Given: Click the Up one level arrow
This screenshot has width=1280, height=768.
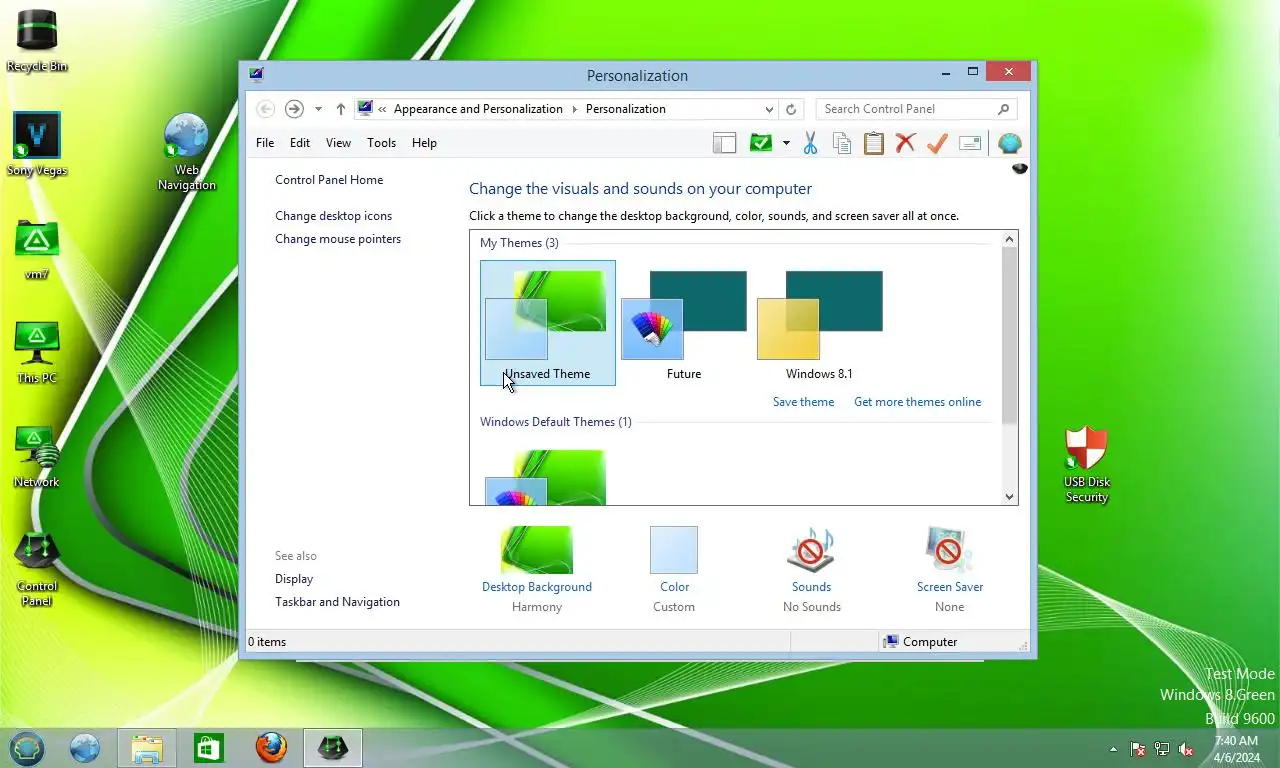Looking at the screenshot, I should coord(340,109).
